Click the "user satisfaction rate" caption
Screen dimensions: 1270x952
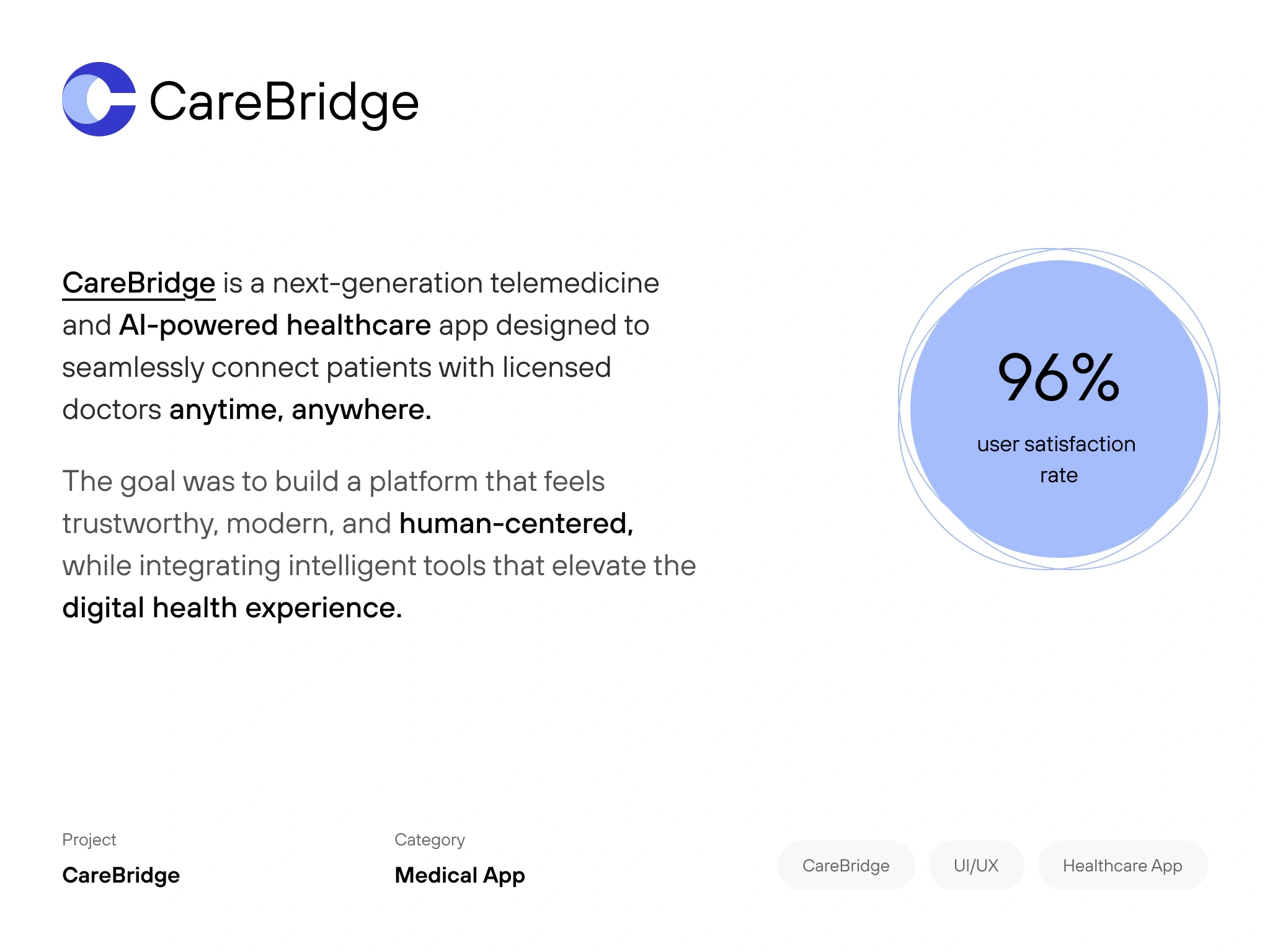1057,459
